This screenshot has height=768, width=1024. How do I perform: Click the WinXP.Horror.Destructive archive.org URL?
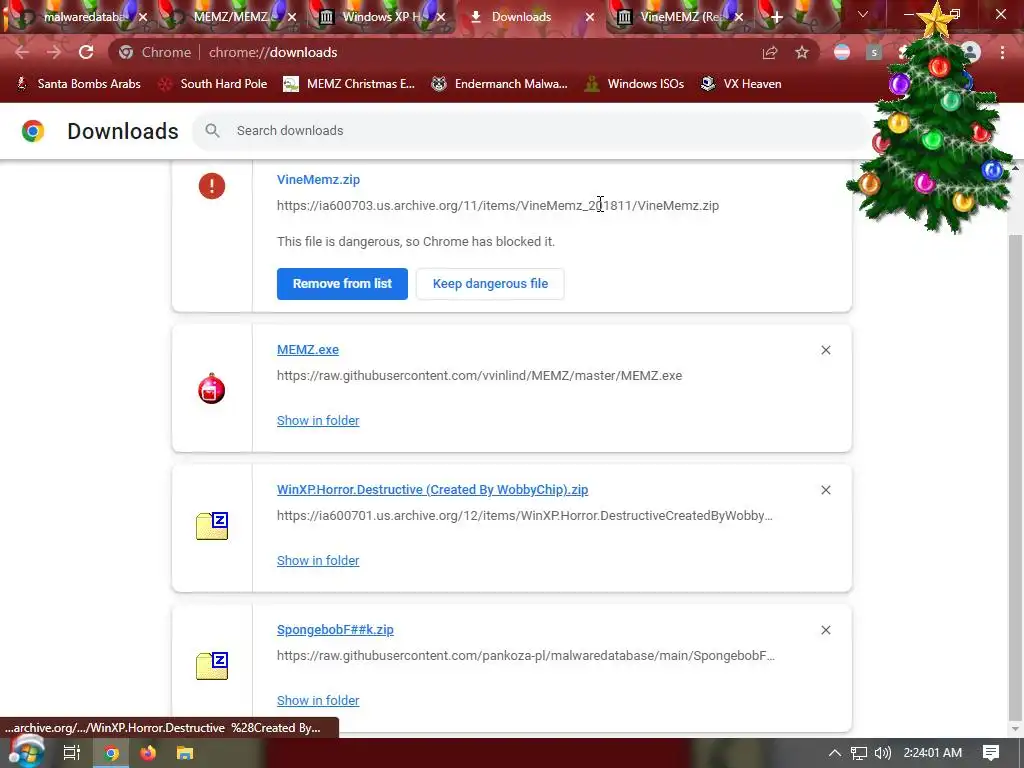tap(524, 516)
